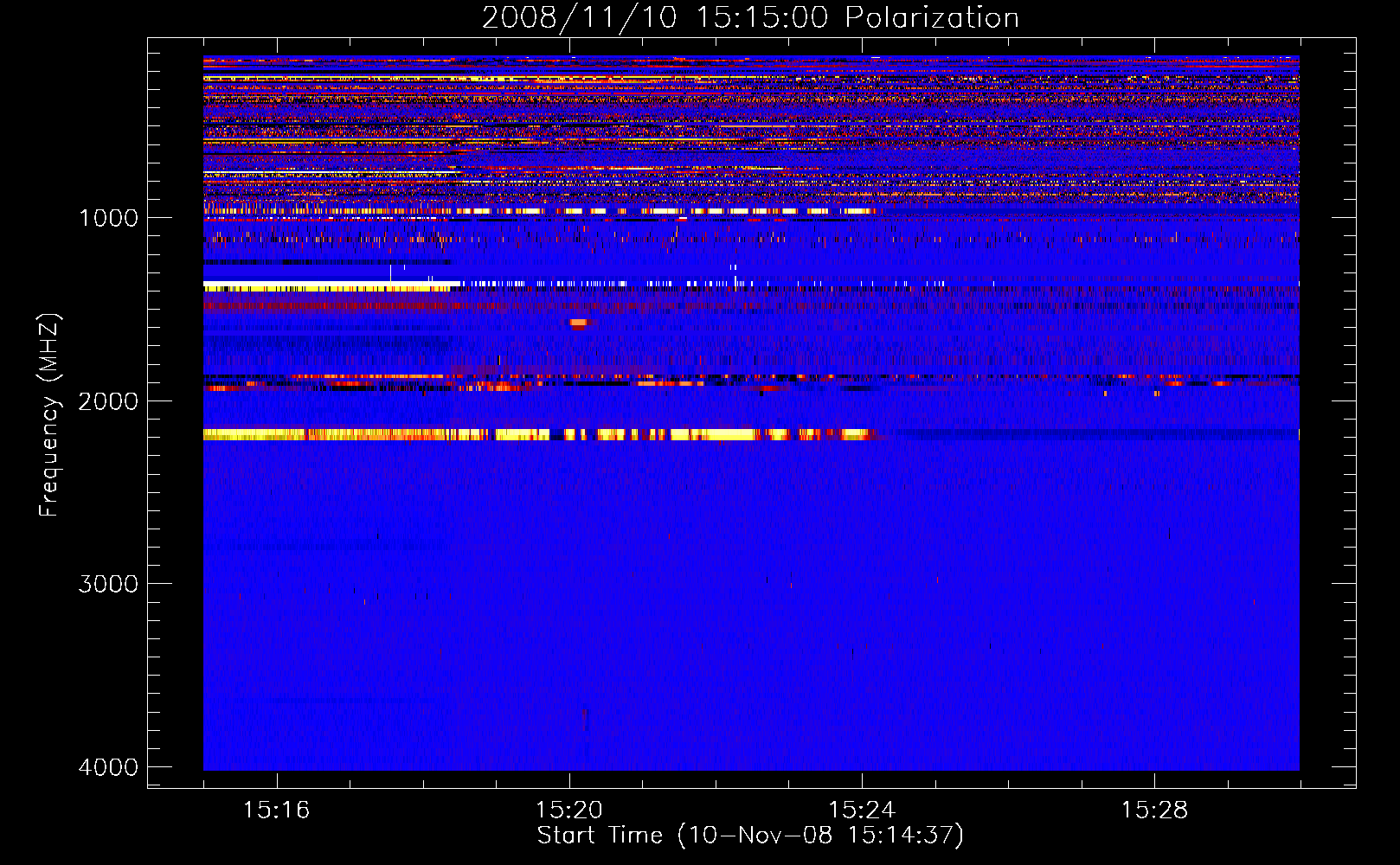Click the white-yellow band near 1350 MHz
This screenshot has width=1400, height=865.
click(x=331, y=285)
